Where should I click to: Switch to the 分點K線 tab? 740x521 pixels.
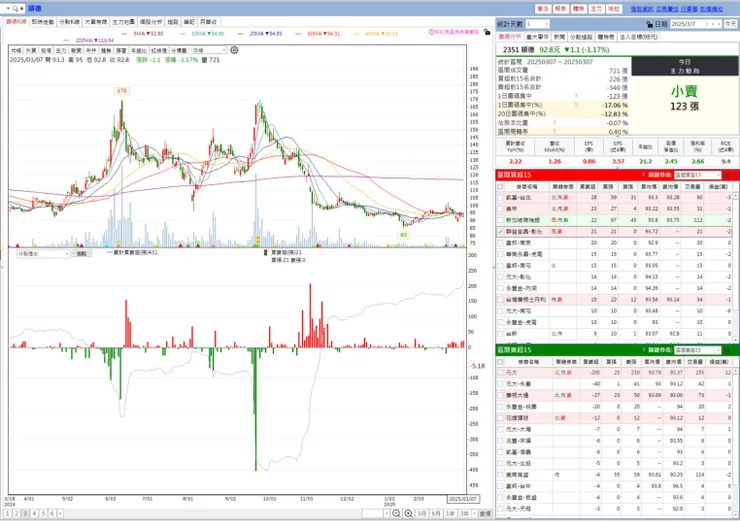coord(69,22)
